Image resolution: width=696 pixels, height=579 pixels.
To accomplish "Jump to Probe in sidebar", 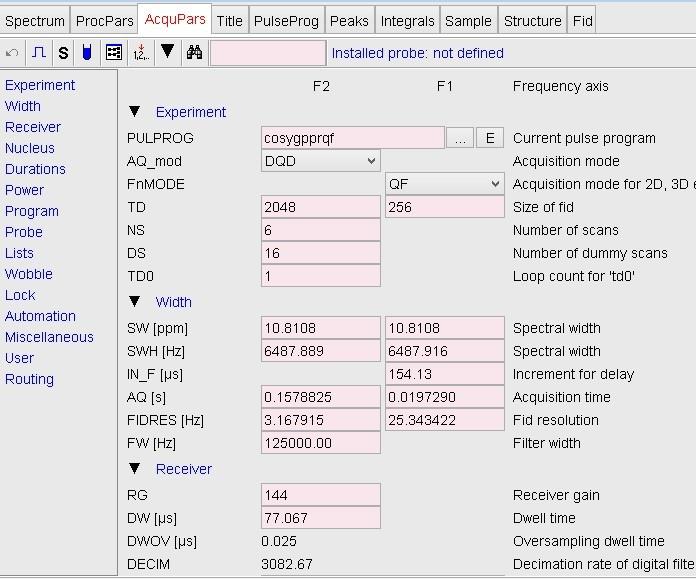I will click(24, 232).
